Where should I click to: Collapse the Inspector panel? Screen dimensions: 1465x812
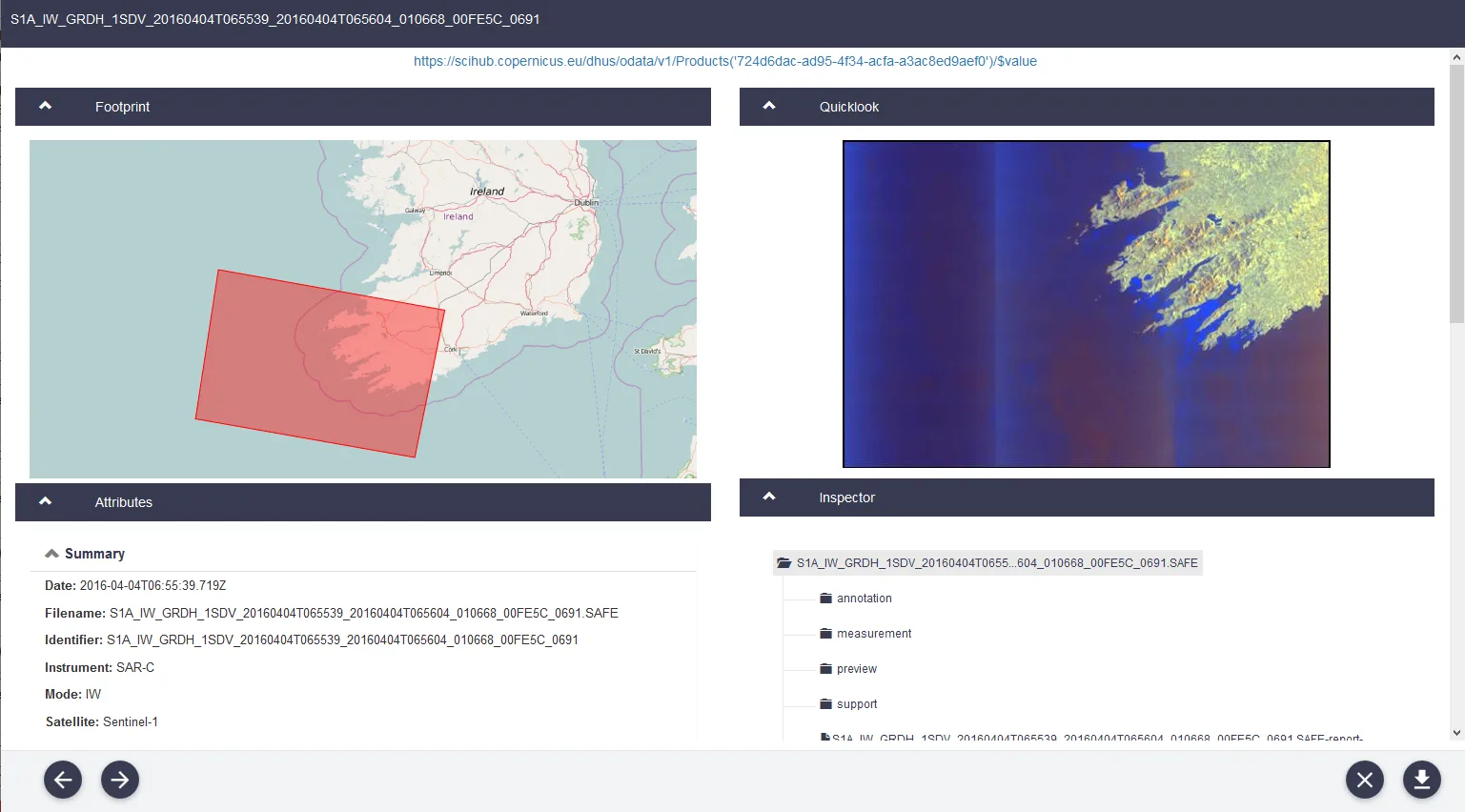coord(769,497)
